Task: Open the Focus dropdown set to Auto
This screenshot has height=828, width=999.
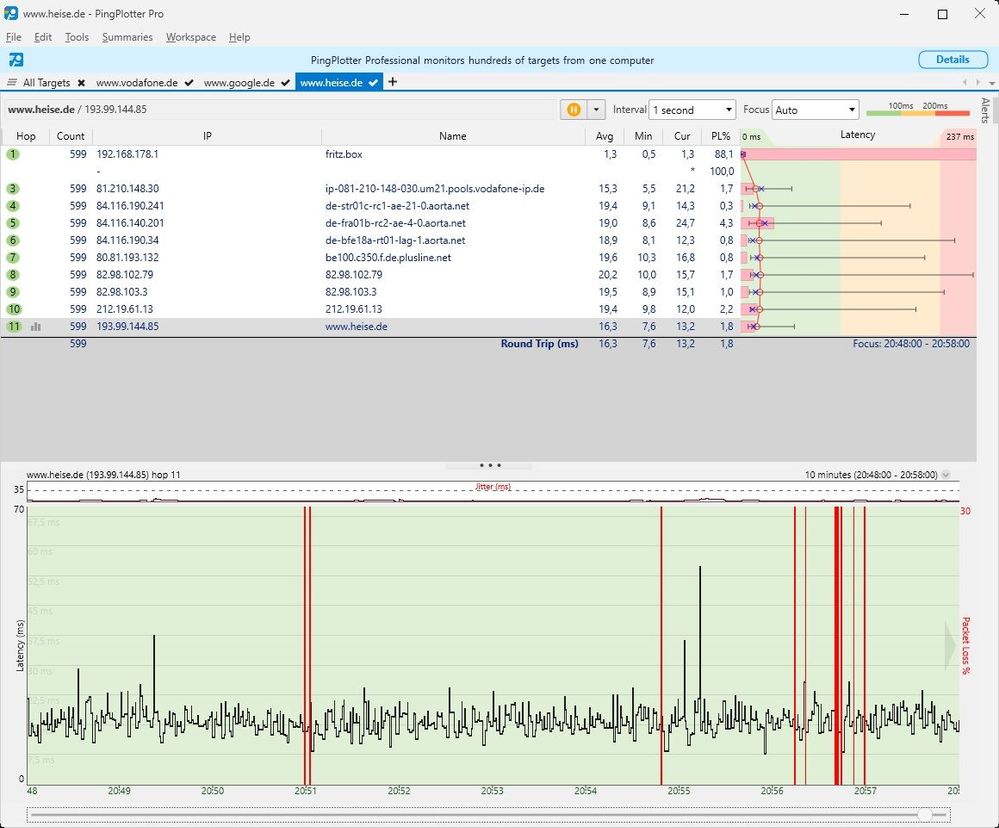Action: pyautogui.click(x=815, y=110)
